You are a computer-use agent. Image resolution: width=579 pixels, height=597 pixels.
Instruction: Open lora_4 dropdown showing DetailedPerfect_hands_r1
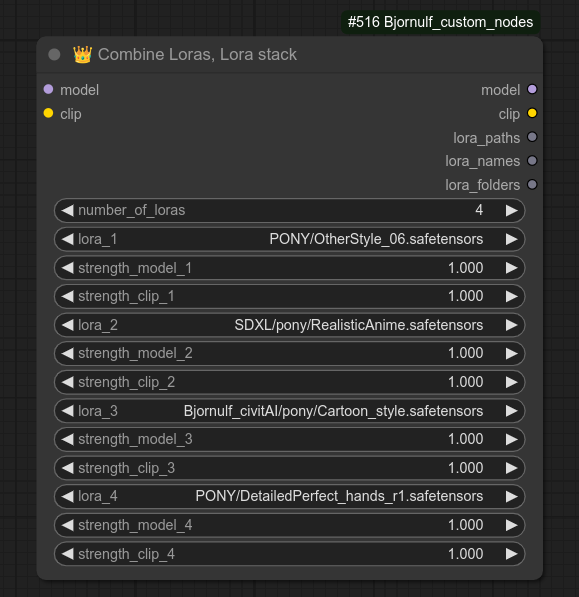290,496
